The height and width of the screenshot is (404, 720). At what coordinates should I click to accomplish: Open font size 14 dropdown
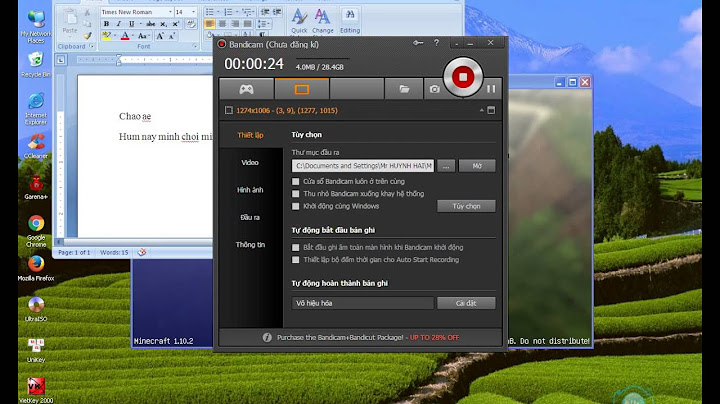(193, 12)
